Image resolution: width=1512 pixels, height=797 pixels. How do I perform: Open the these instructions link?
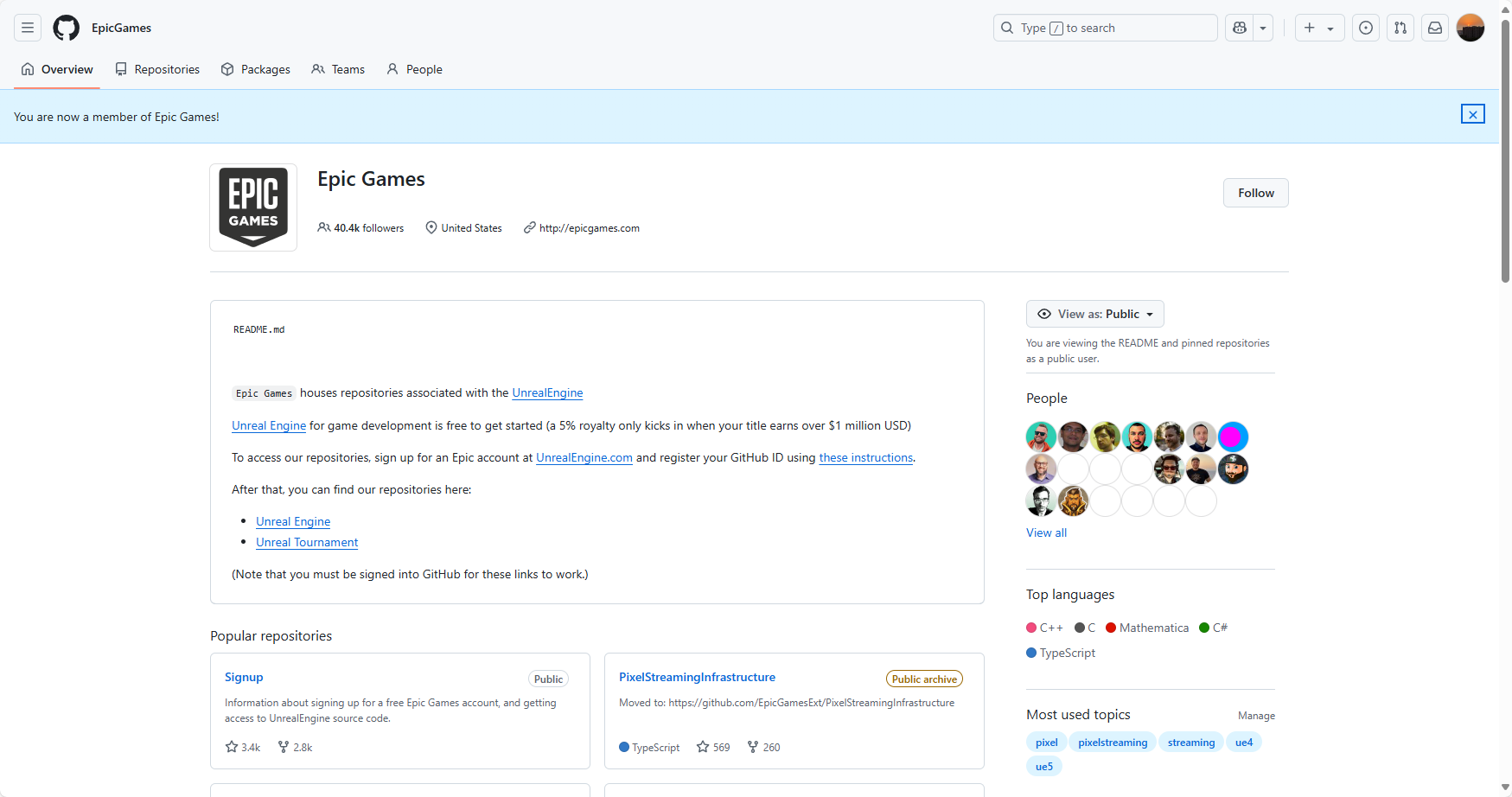(866, 457)
